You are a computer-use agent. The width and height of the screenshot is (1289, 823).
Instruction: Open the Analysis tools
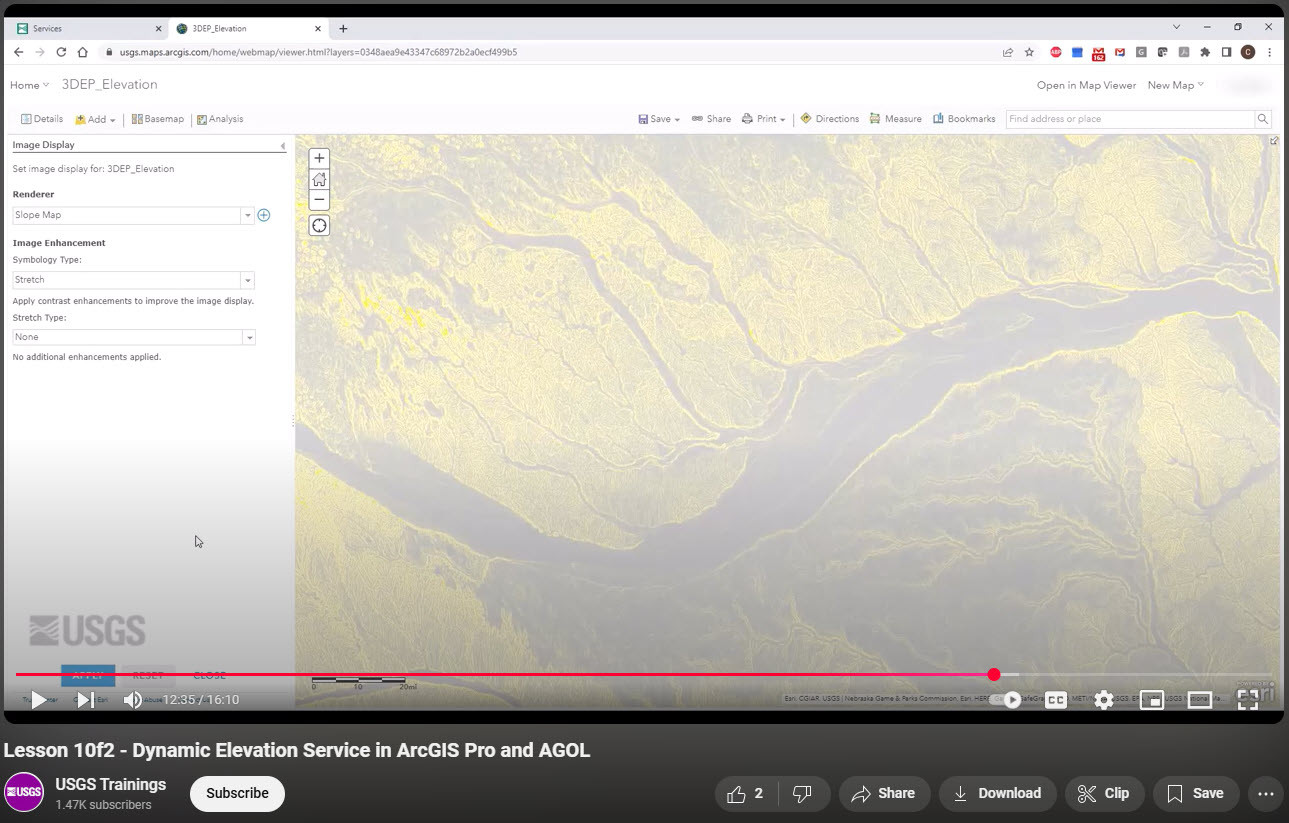pos(220,119)
